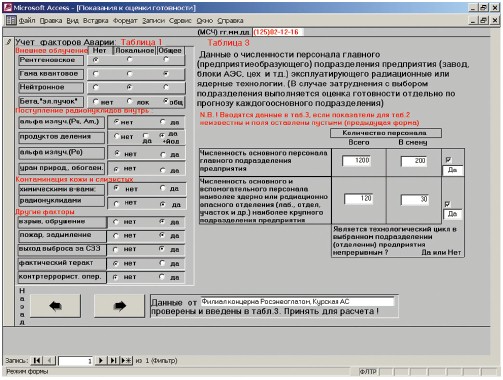This screenshot has height=380, width=503.
Task: Click the Количество персонала header box
Action: (x=386, y=133)
